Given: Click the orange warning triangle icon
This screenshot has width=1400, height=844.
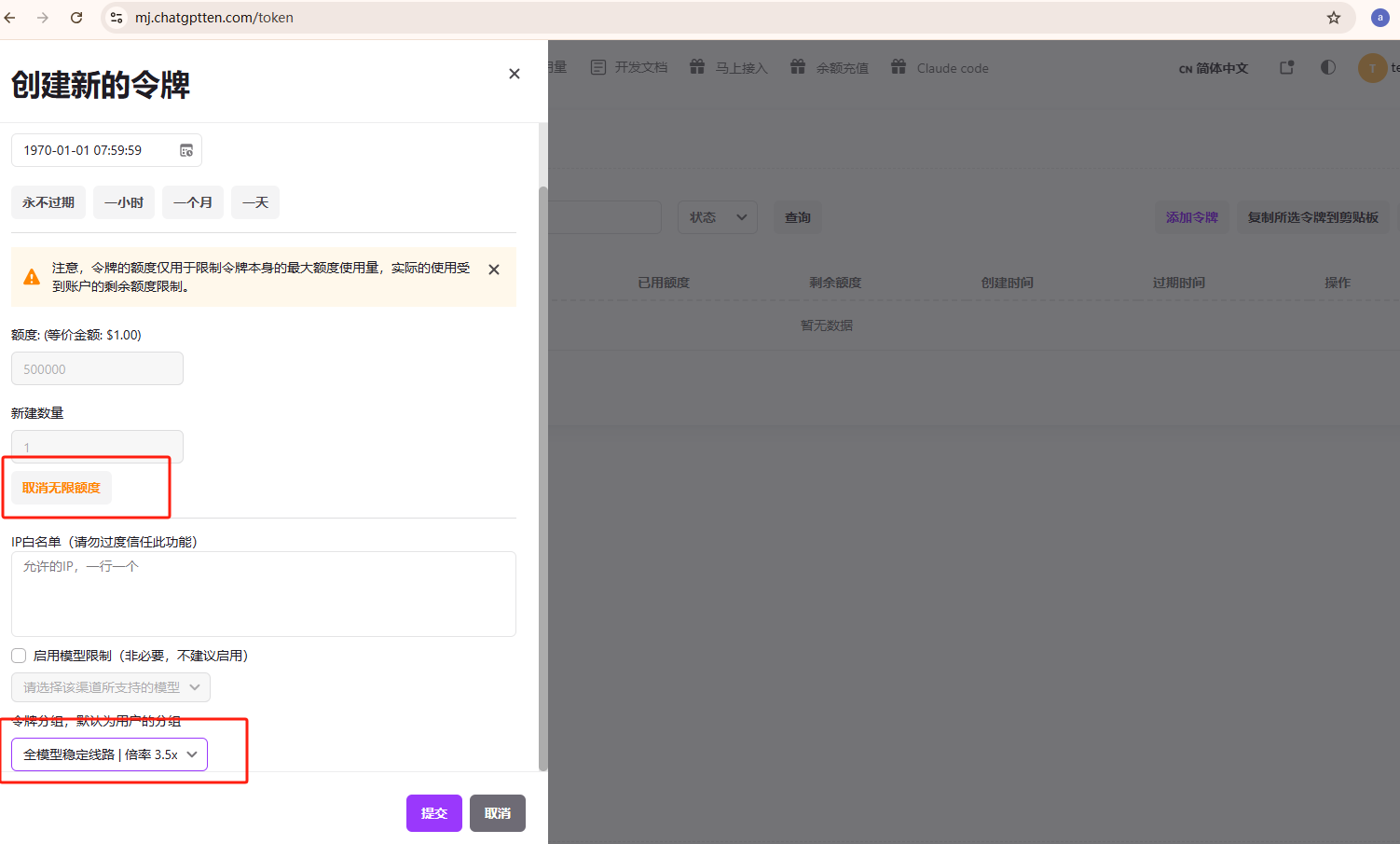Looking at the screenshot, I should pyautogui.click(x=32, y=277).
